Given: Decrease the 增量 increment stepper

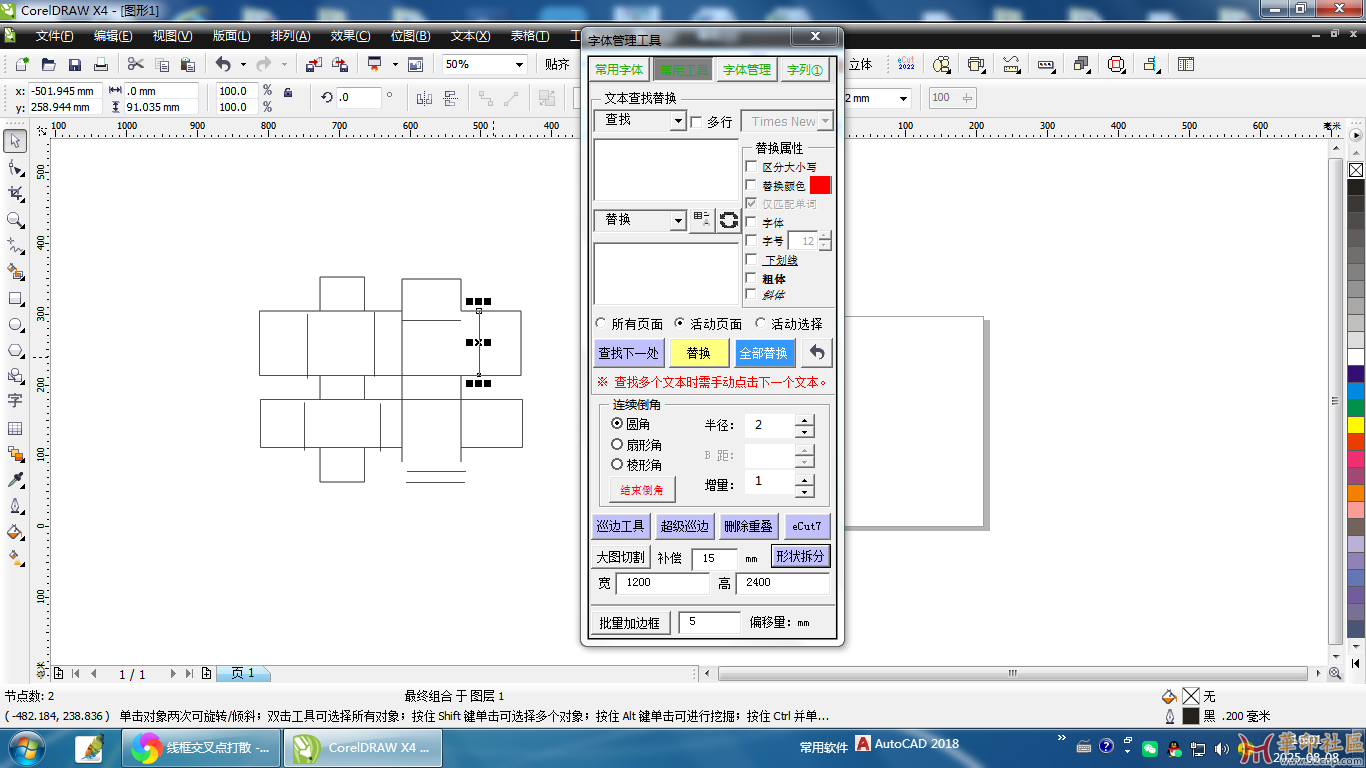Looking at the screenshot, I should click(804, 490).
